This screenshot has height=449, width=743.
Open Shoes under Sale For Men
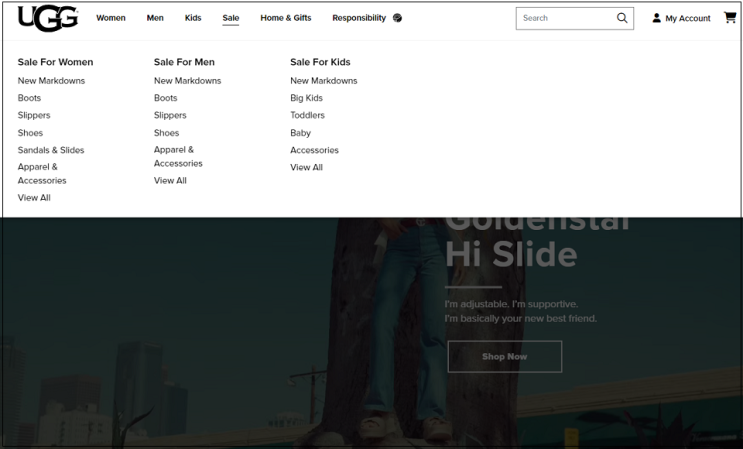[x=166, y=133]
